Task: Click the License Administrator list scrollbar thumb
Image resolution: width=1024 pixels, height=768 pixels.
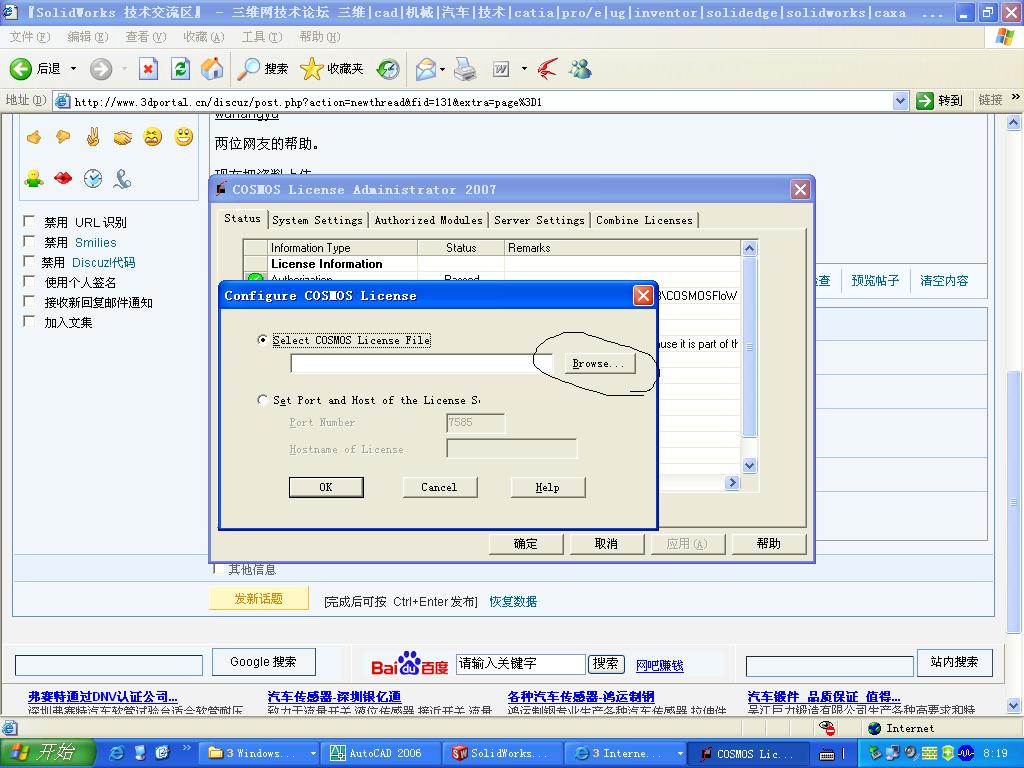Action: tap(750, 347)
